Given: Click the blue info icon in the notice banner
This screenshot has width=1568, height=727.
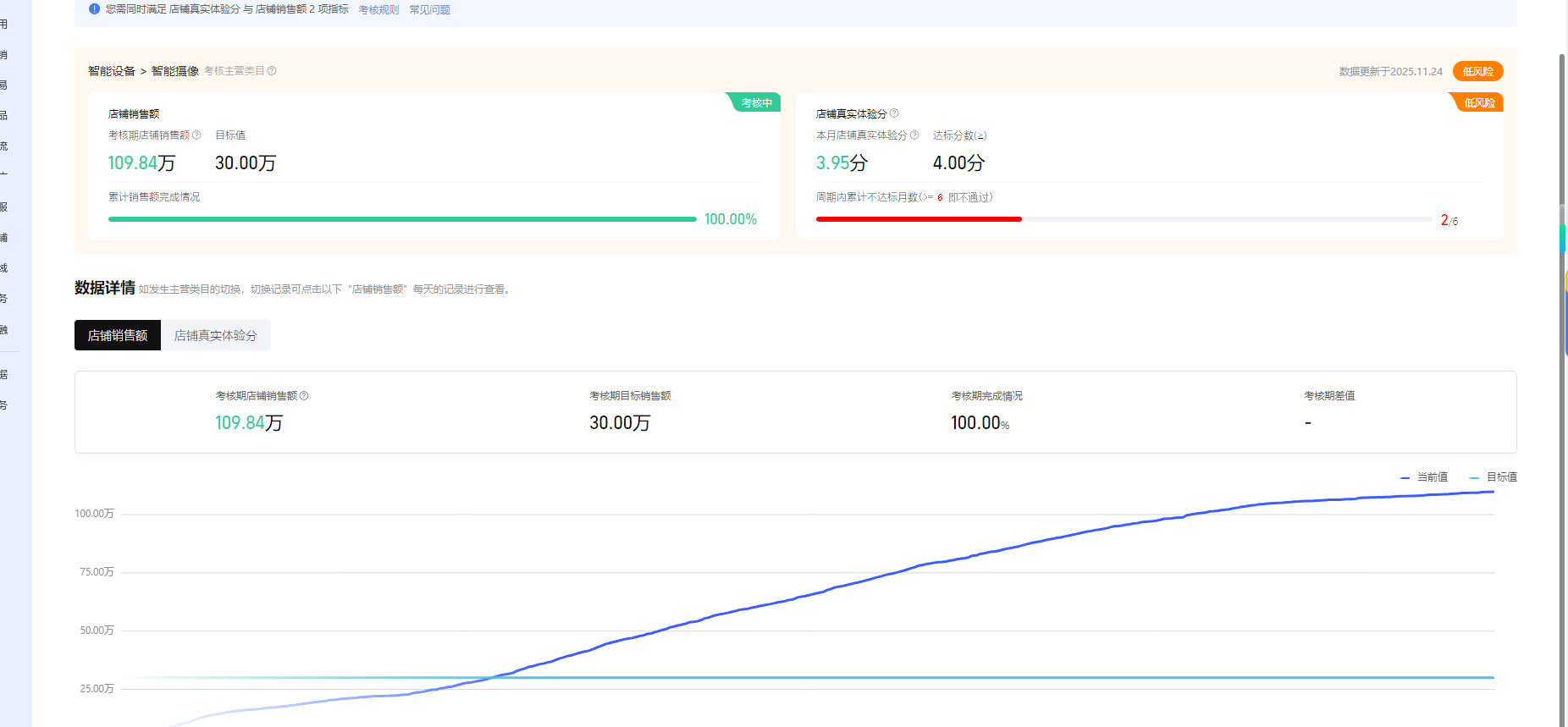Looking at the screenshot, I should pos(95,8).
